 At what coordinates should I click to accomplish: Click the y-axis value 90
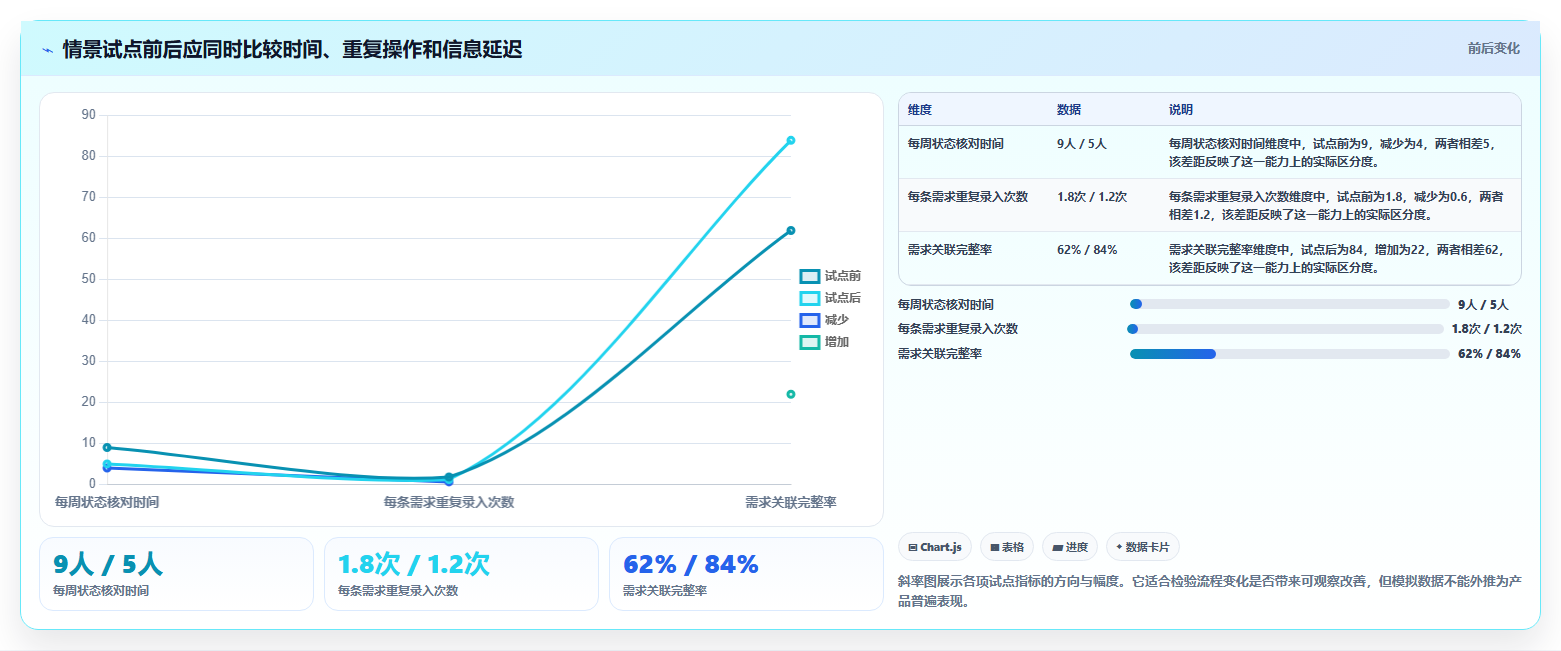tap(88, 115)
